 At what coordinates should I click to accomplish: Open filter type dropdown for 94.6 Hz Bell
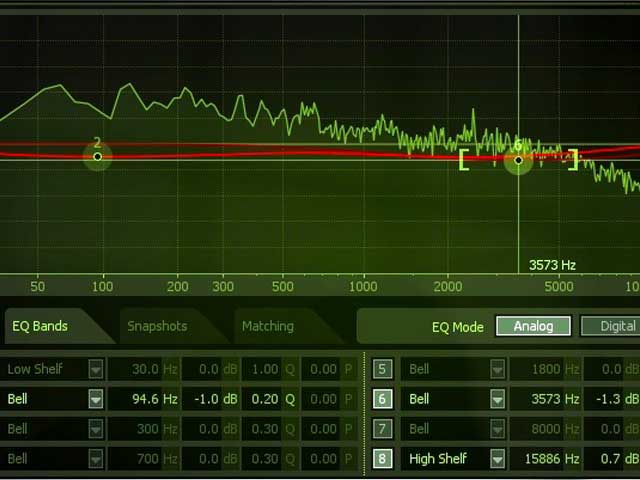96,399
